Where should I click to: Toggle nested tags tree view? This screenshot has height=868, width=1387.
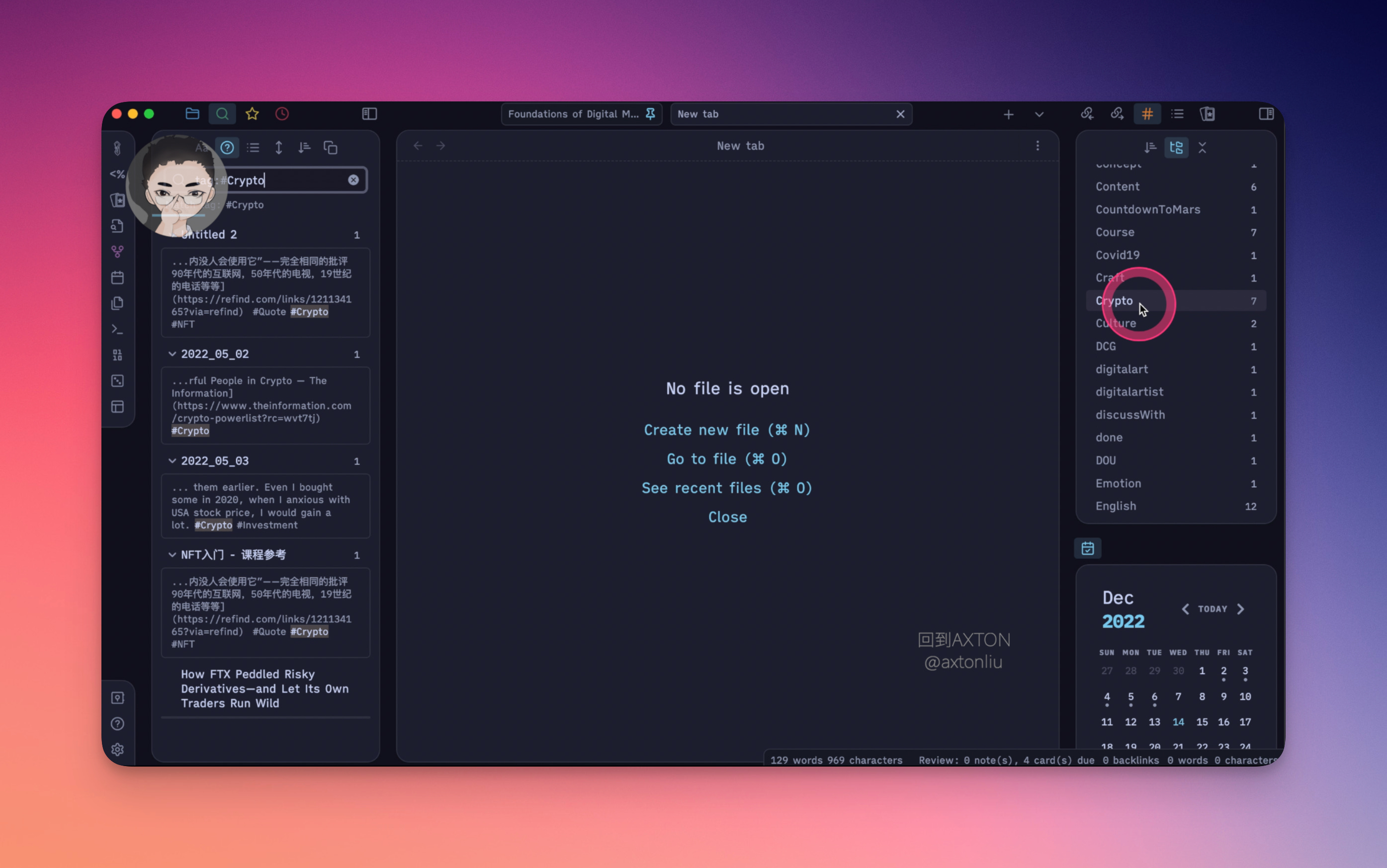coord(1176,148)
